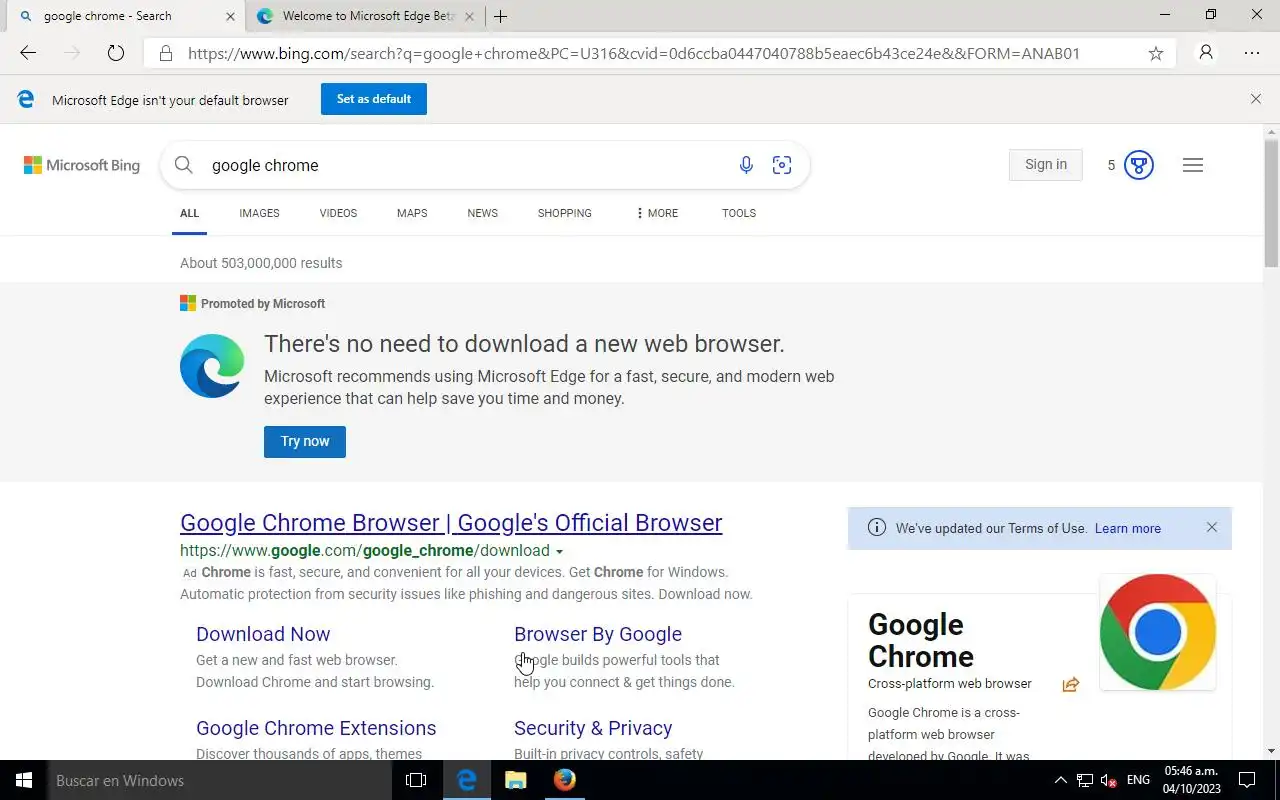Open the user profile icon
Image resolution: width=1280 pixels, height=800 pixels.
tap(1206, 53)
